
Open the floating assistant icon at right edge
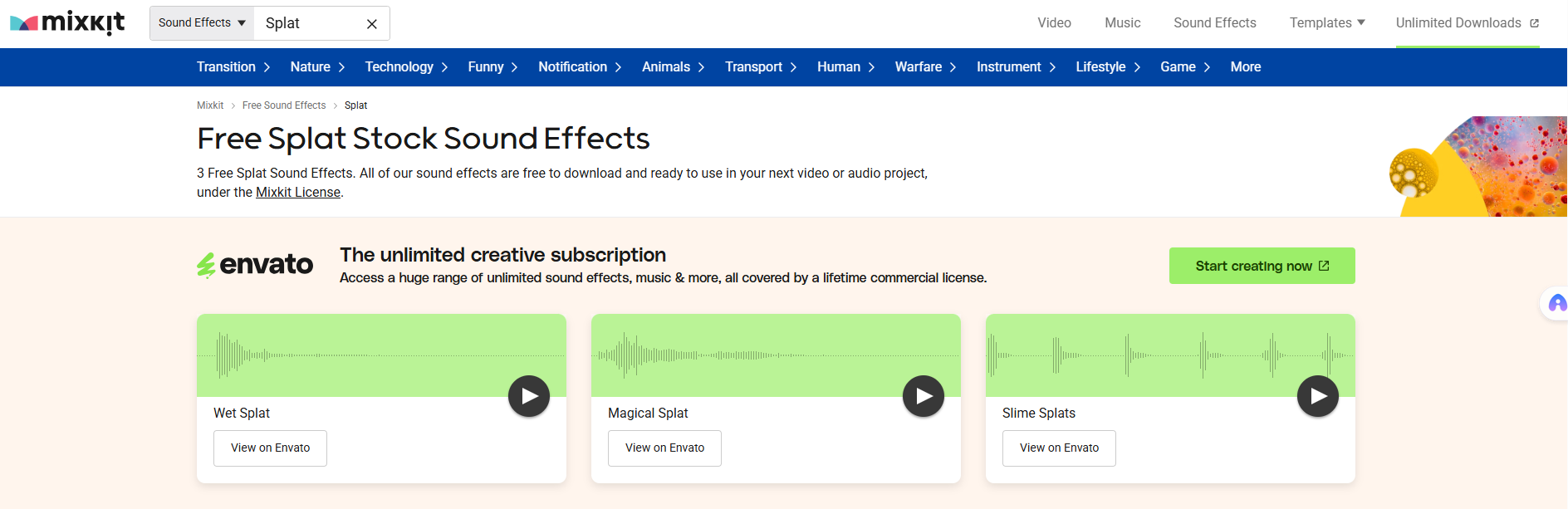1556,304
